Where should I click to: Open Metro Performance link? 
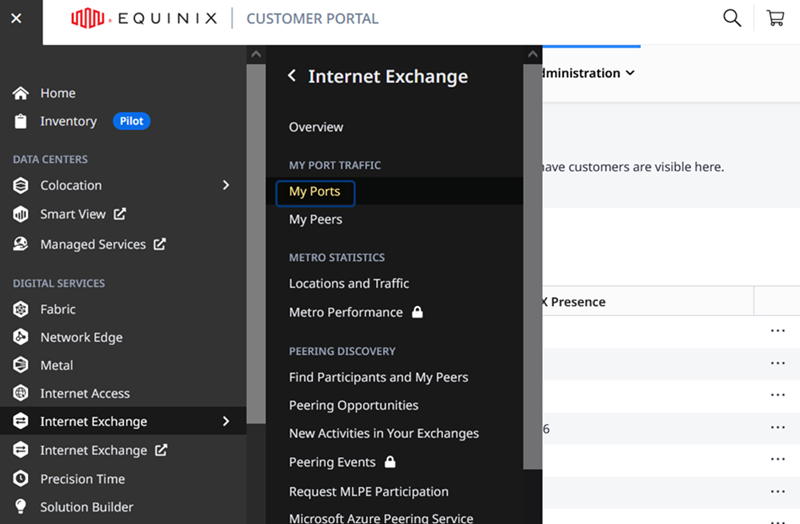345,312
